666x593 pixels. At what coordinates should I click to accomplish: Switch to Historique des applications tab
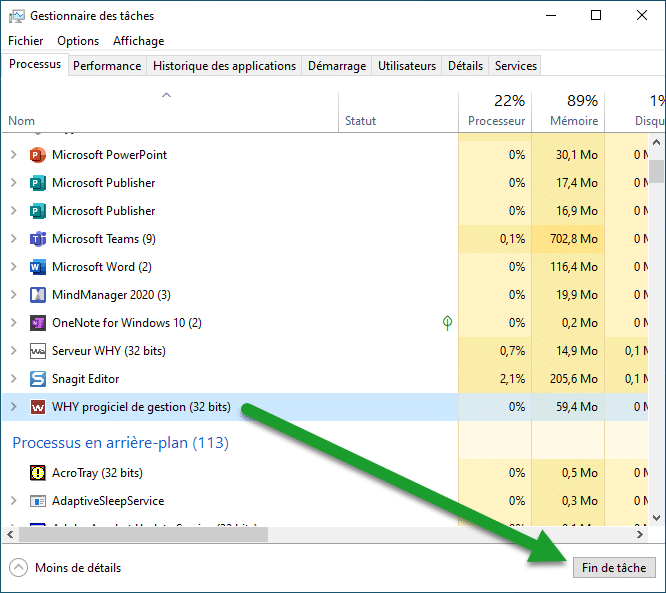coord(224,66)
